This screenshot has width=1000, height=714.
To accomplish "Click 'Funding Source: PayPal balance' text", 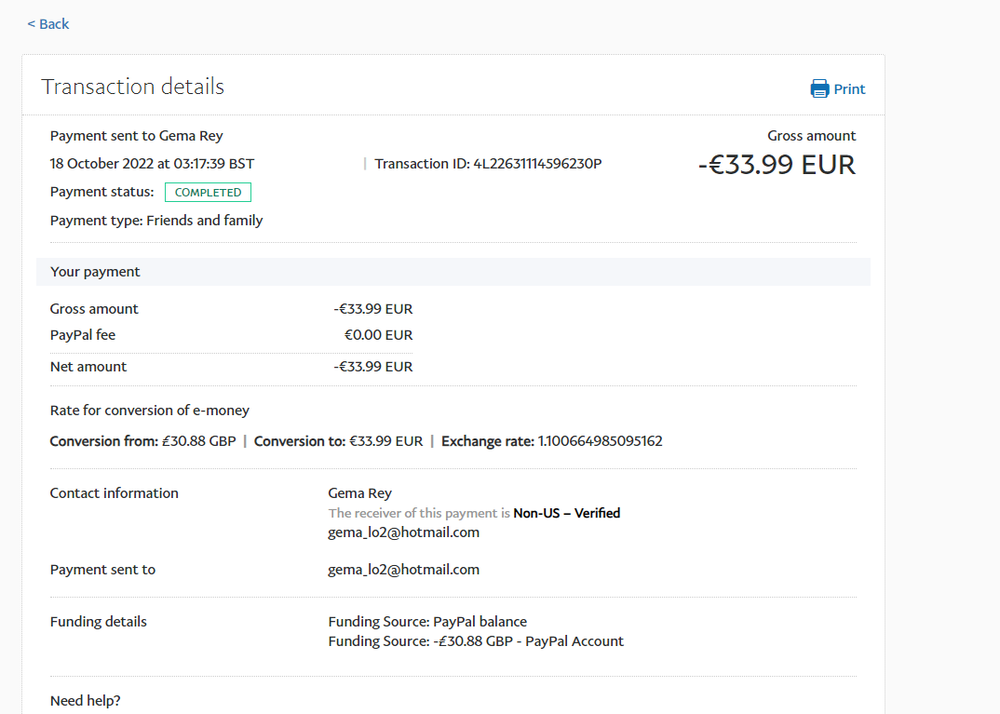I will pos(427,622).
